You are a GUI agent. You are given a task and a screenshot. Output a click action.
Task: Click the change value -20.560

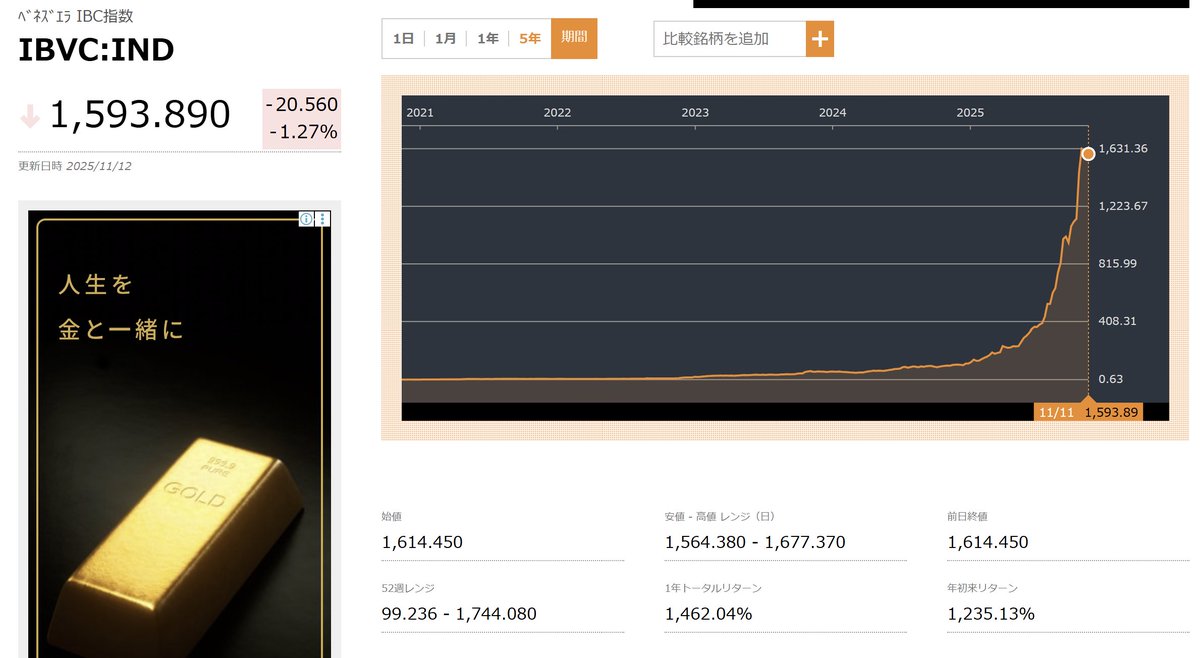[x=302, y=104]
